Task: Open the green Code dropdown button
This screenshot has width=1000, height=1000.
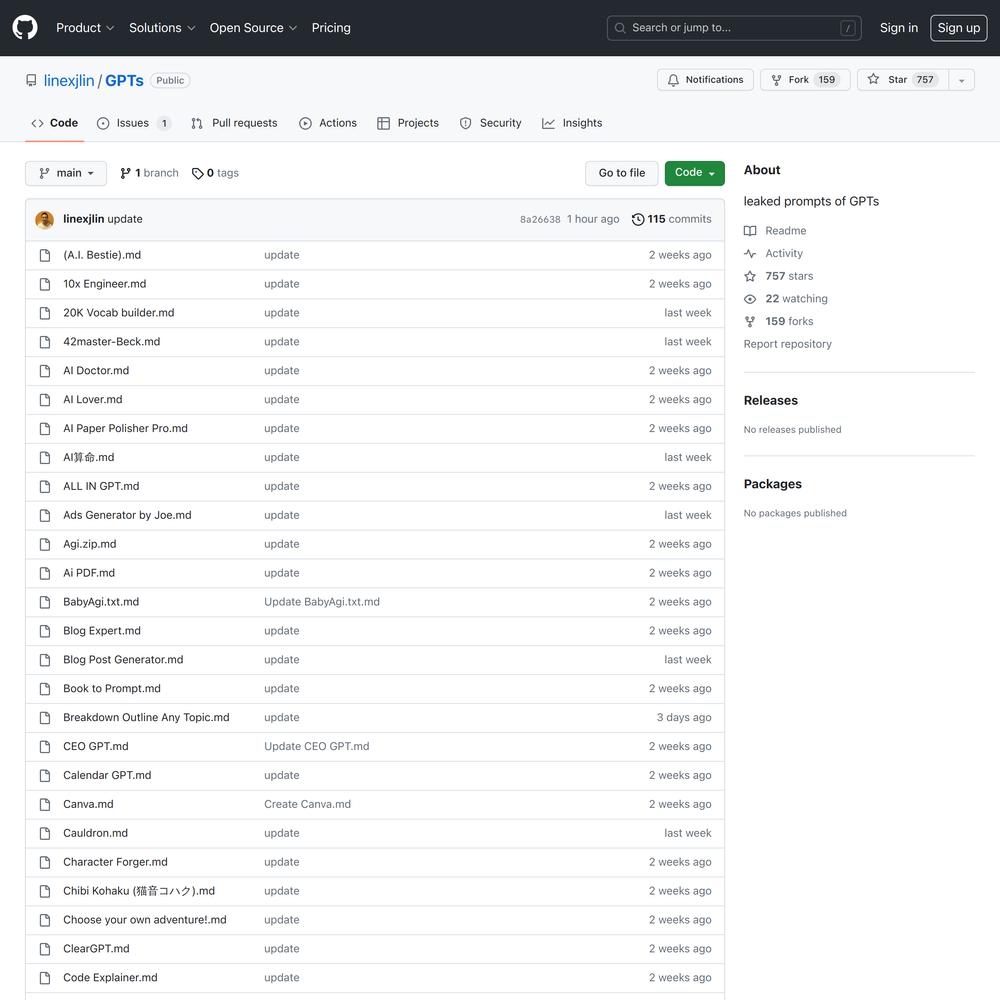Action: [695, 173]
